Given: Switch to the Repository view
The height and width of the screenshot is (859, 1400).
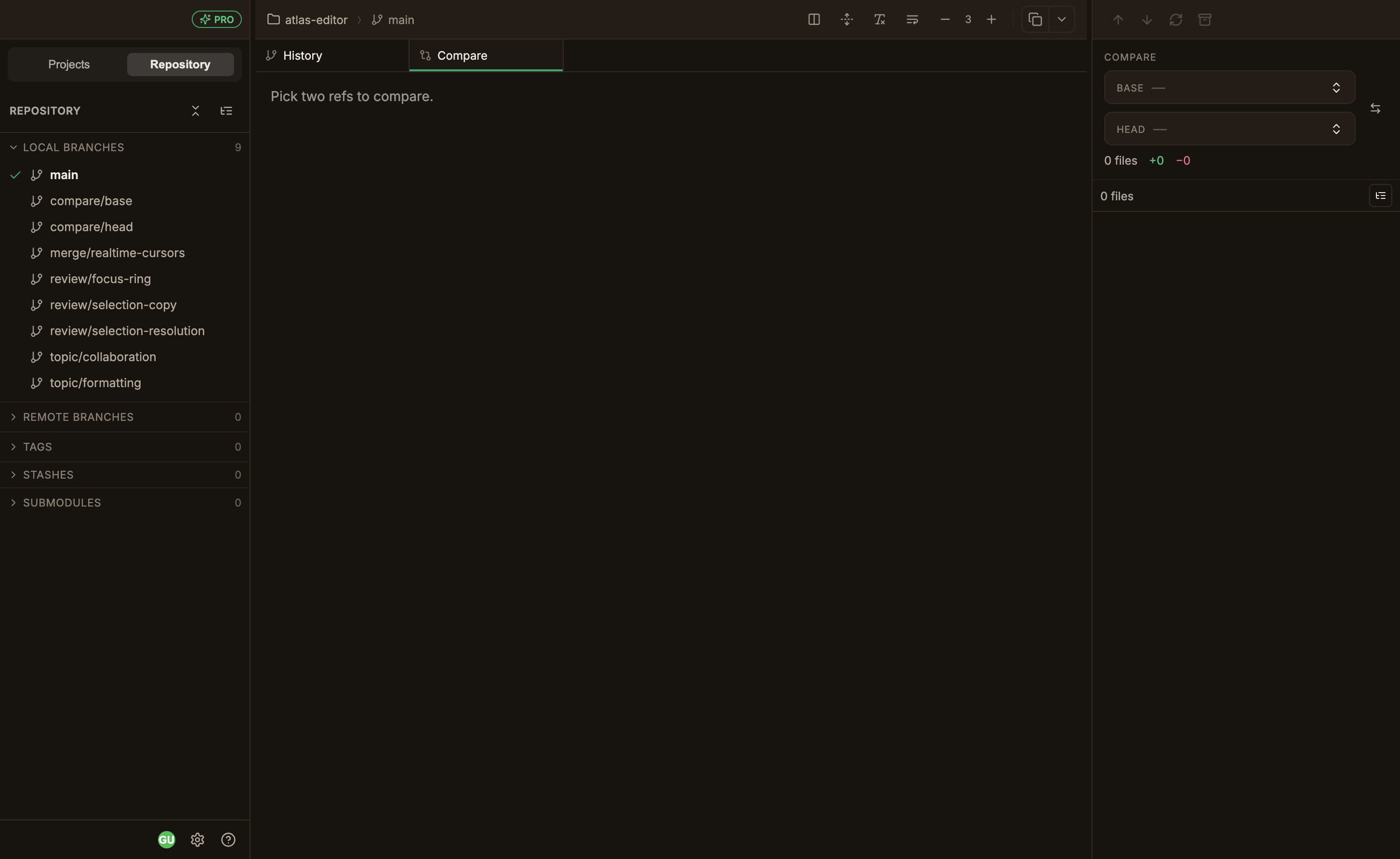Looking at the screenshot, I should (180, 64).
